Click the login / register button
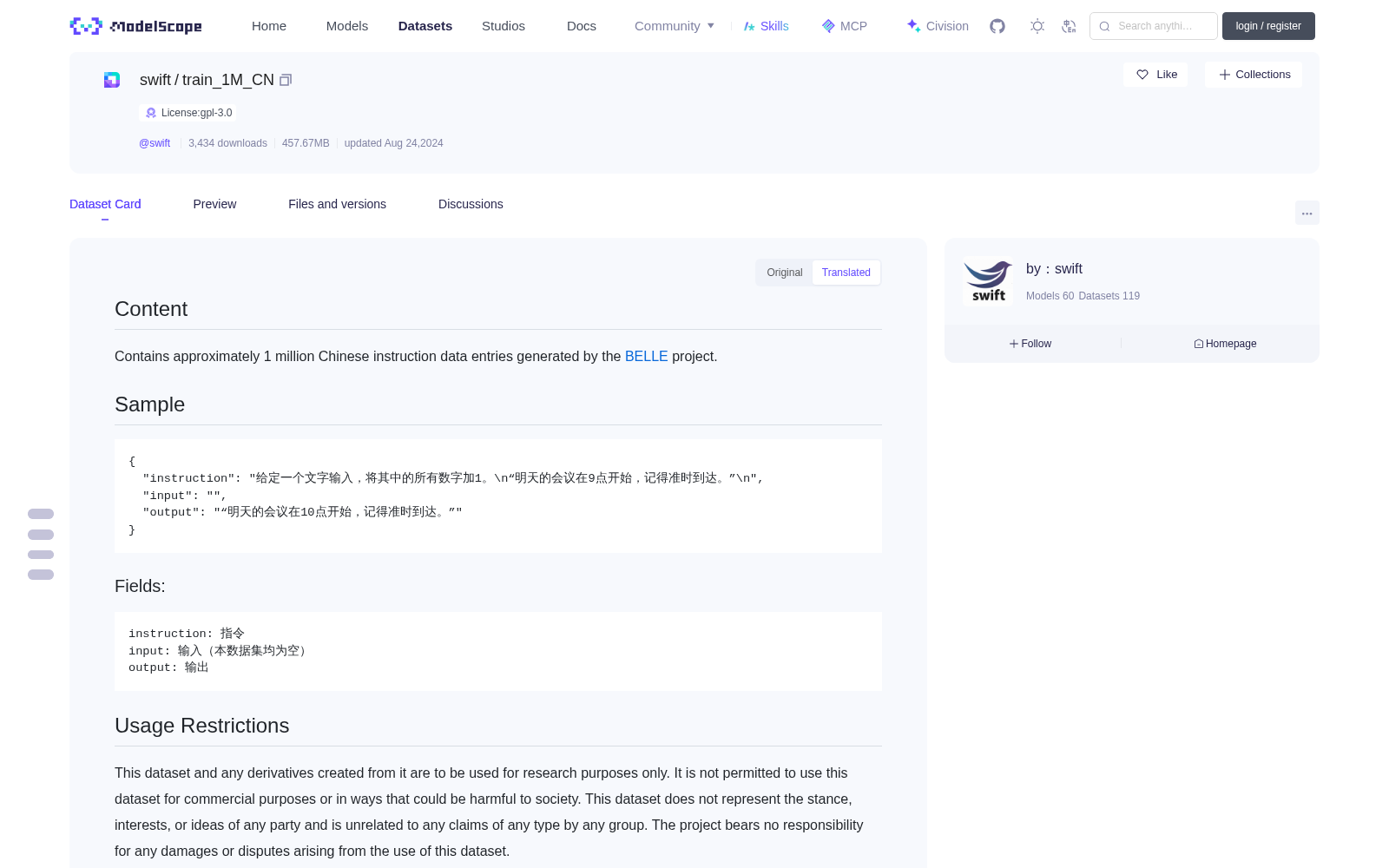The height and width of the screenshot is (868, 1389). coord(1268,26)
